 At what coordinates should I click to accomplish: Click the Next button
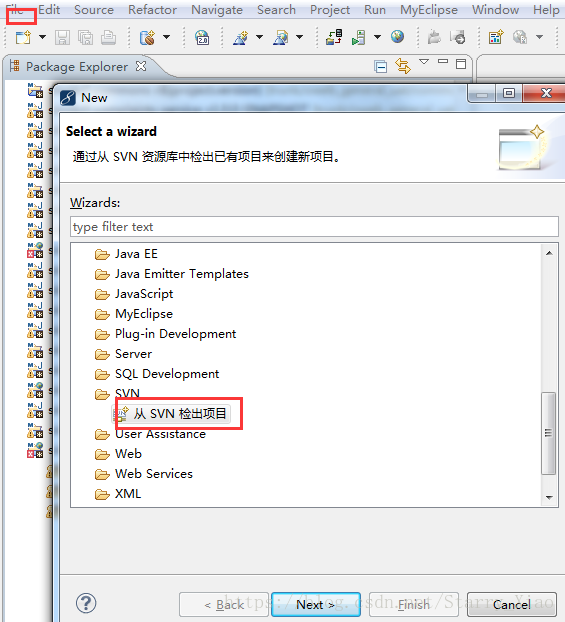point(316,605)
